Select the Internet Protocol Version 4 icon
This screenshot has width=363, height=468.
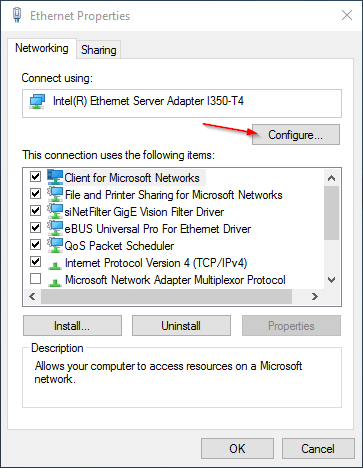tap(55, 265)
